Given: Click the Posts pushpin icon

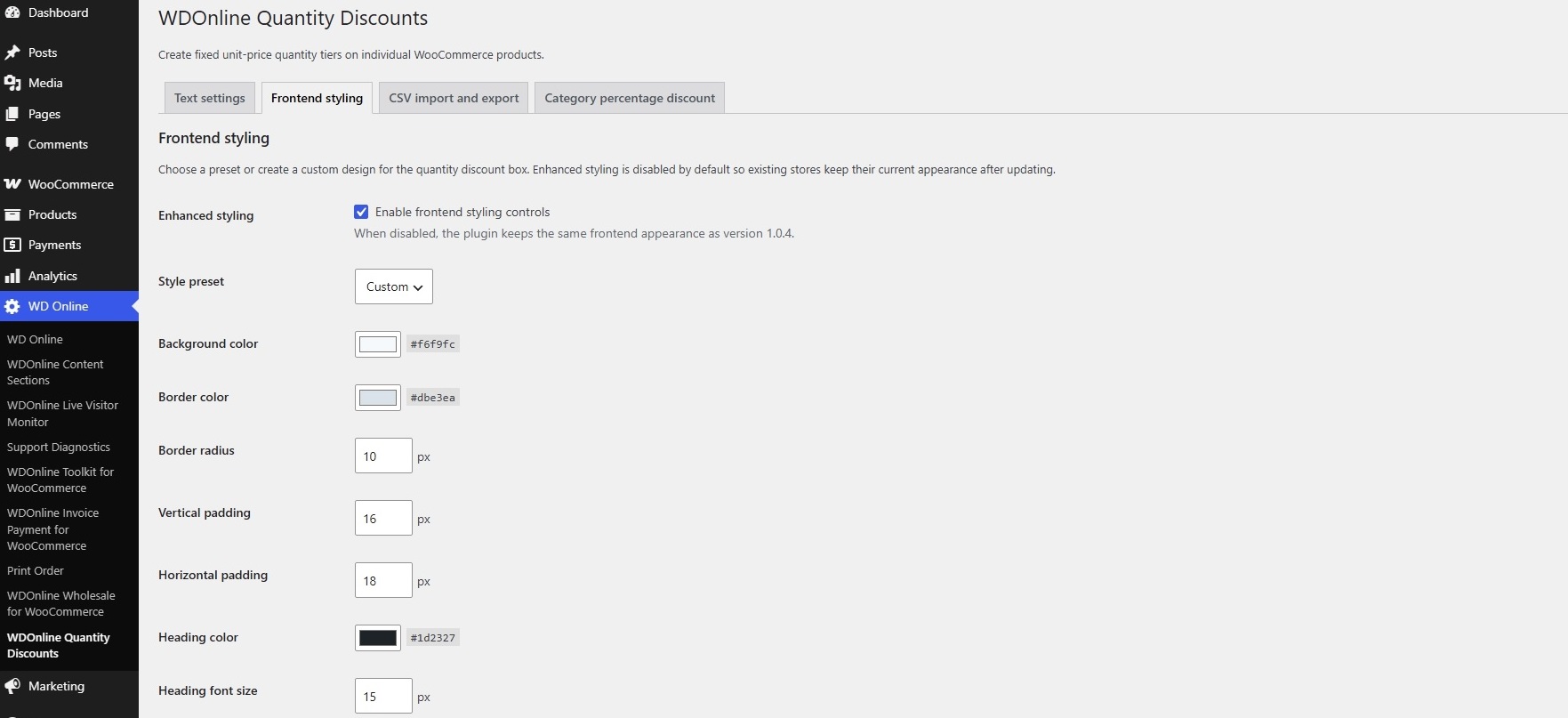Looking at the screenshot, I should tap(12, 52).
